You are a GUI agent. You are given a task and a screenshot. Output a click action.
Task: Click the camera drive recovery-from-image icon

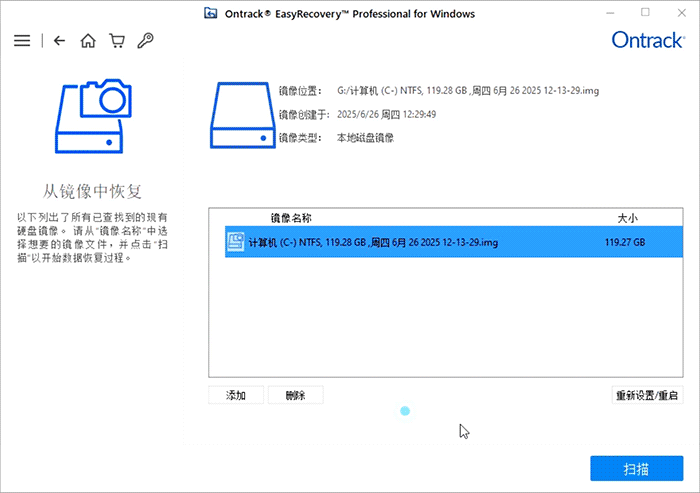(x=93, y=116)
